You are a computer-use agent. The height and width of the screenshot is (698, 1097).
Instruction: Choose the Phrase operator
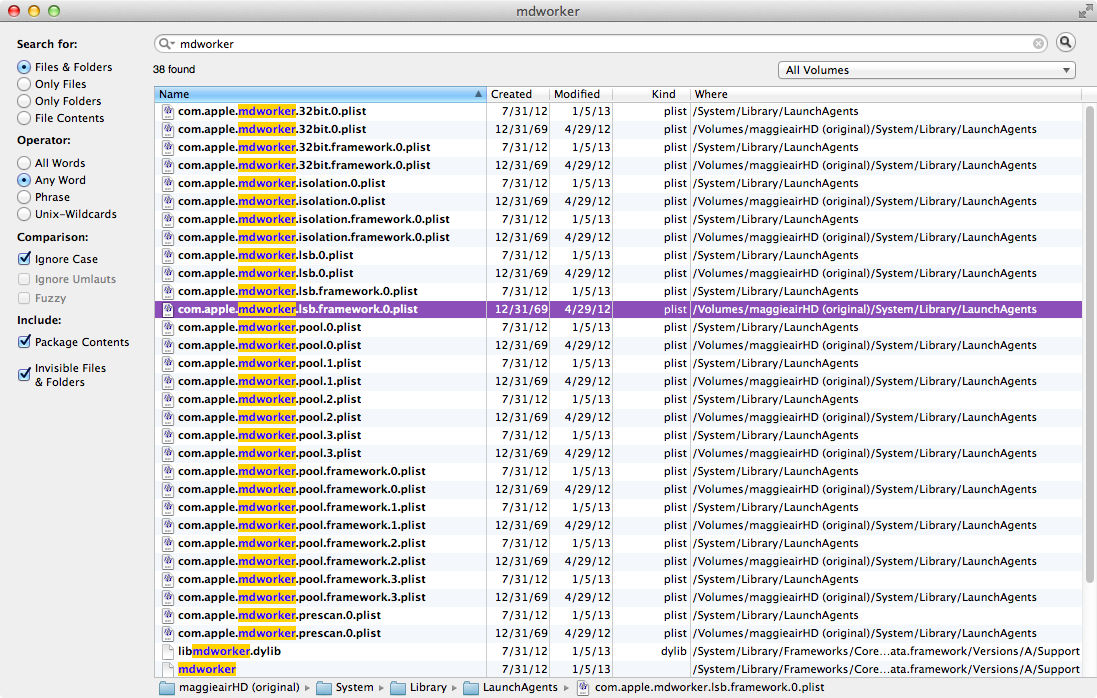[24, 197]
